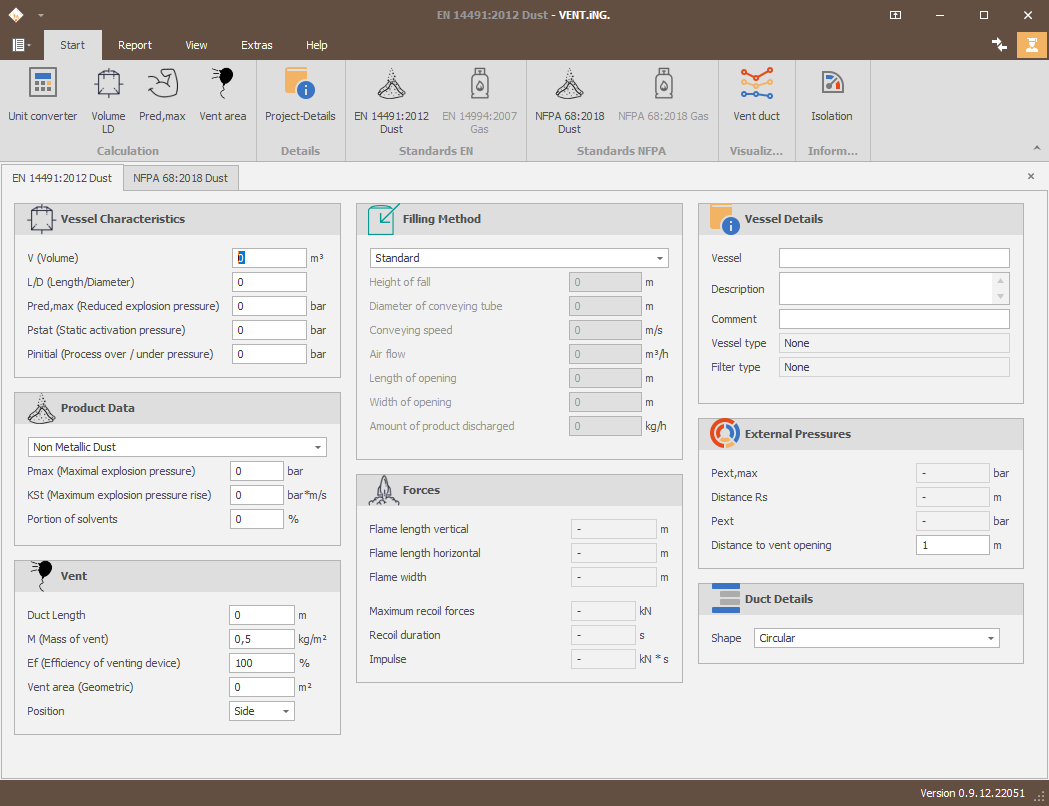This screenshot has width=1049, height=806.
Task: Click the Vent balloon panel icon
Action: click(x=41, y=576)
